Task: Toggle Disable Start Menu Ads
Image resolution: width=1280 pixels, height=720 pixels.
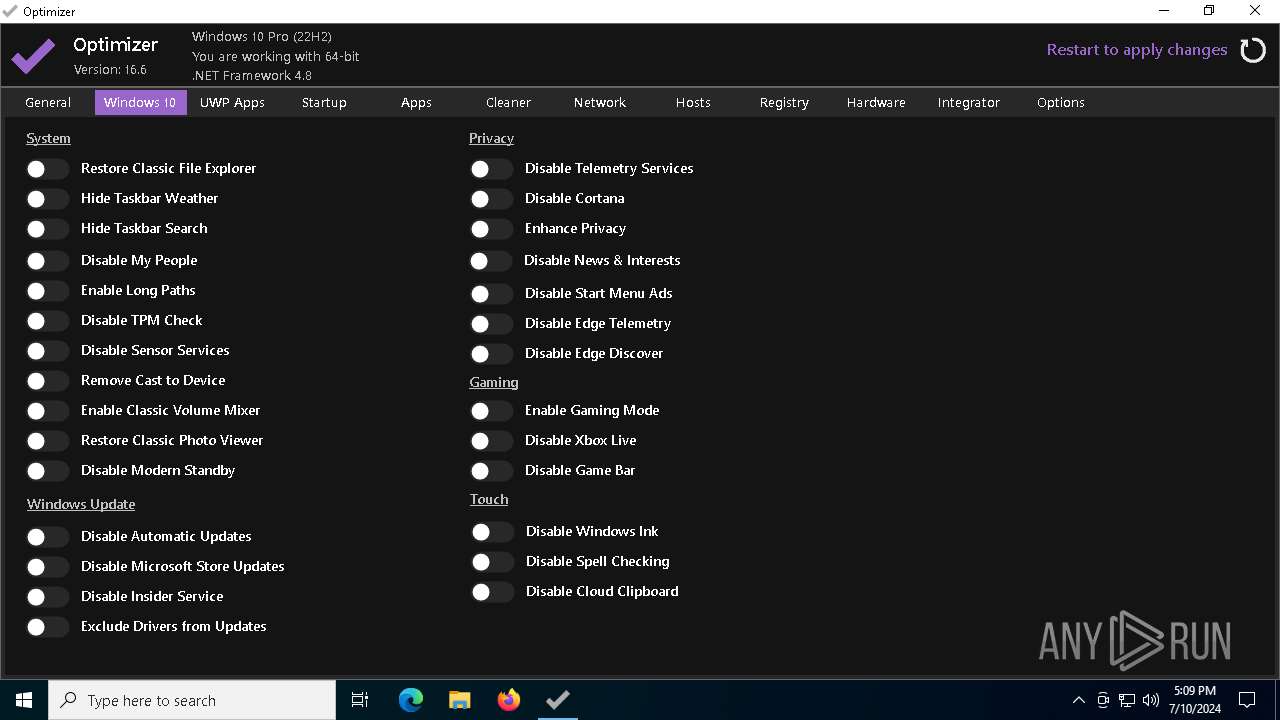Action: [x=491, y=294]
